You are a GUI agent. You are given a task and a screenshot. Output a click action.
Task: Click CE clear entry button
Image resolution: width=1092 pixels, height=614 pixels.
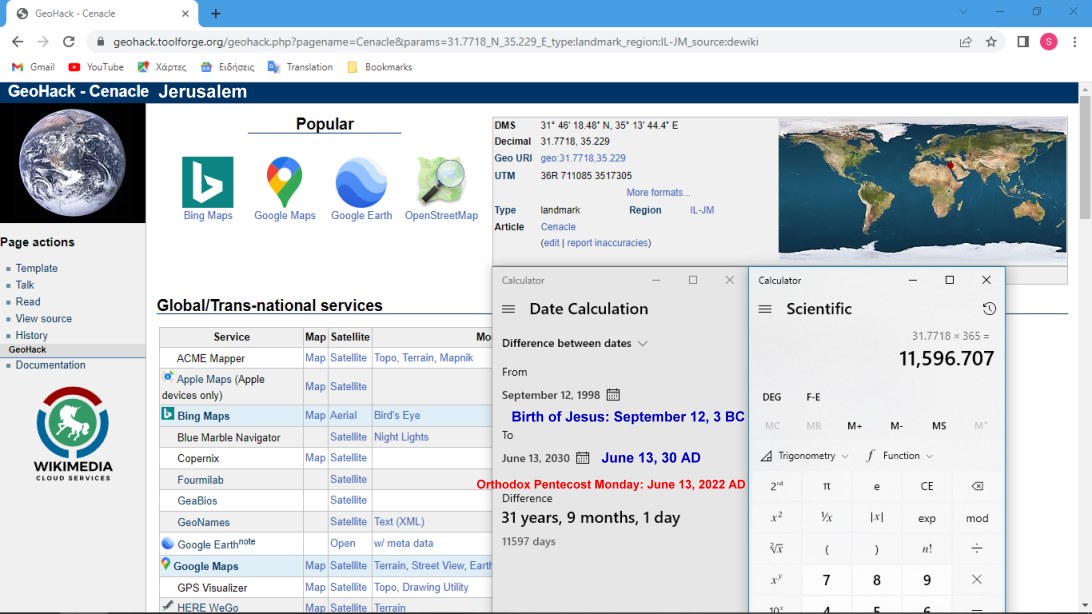coord(927,486)
